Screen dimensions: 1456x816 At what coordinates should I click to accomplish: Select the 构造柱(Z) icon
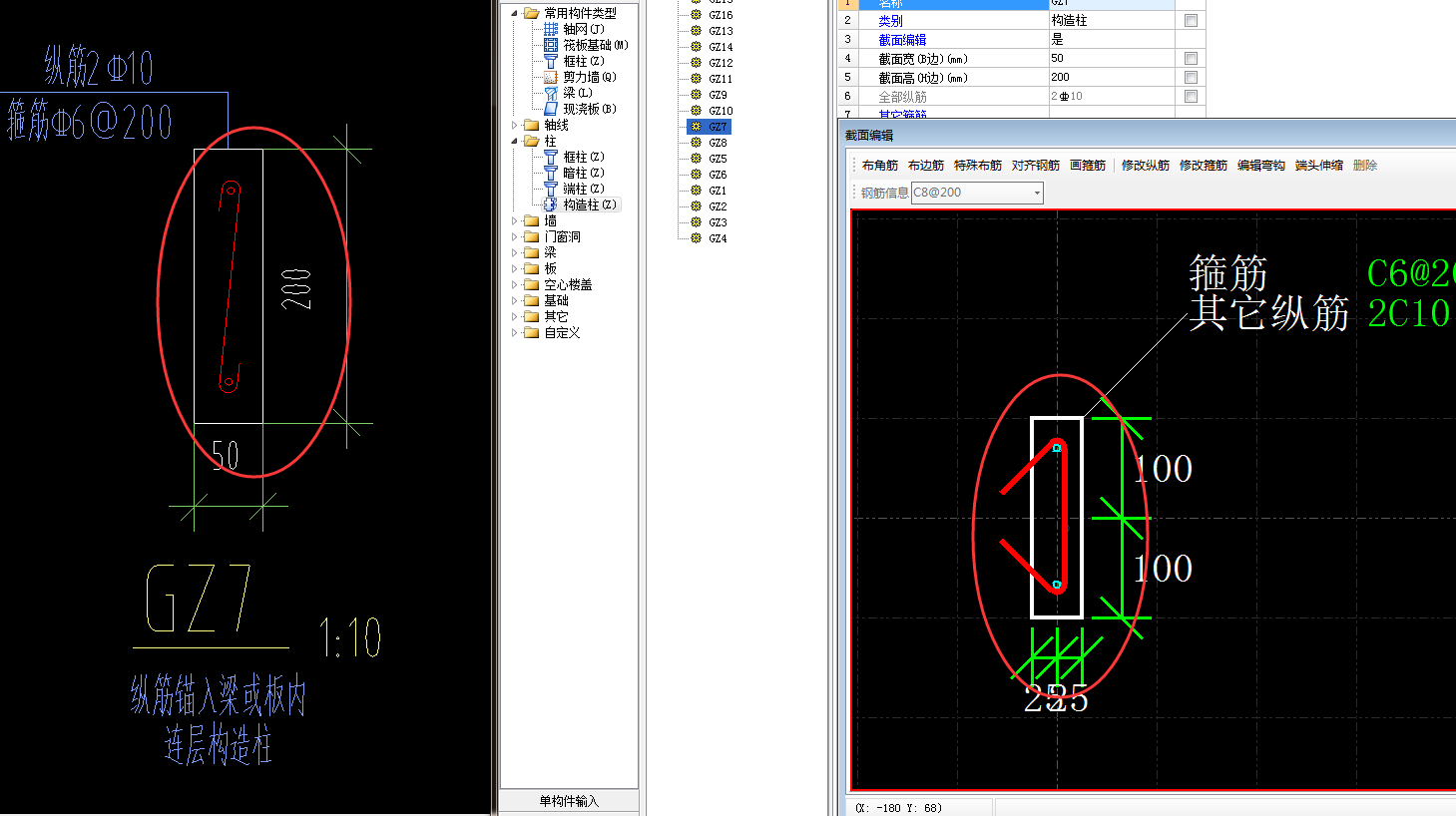click(550, 204)
